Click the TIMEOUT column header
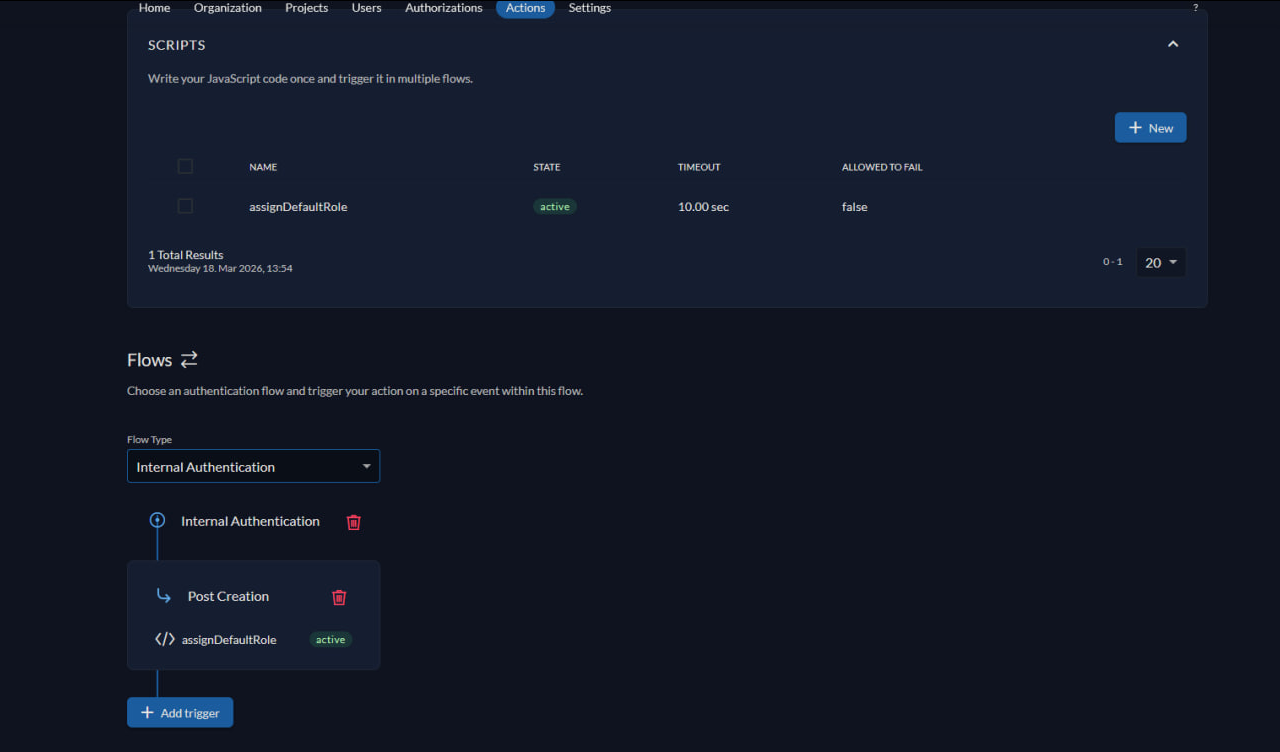 point(699,167)
